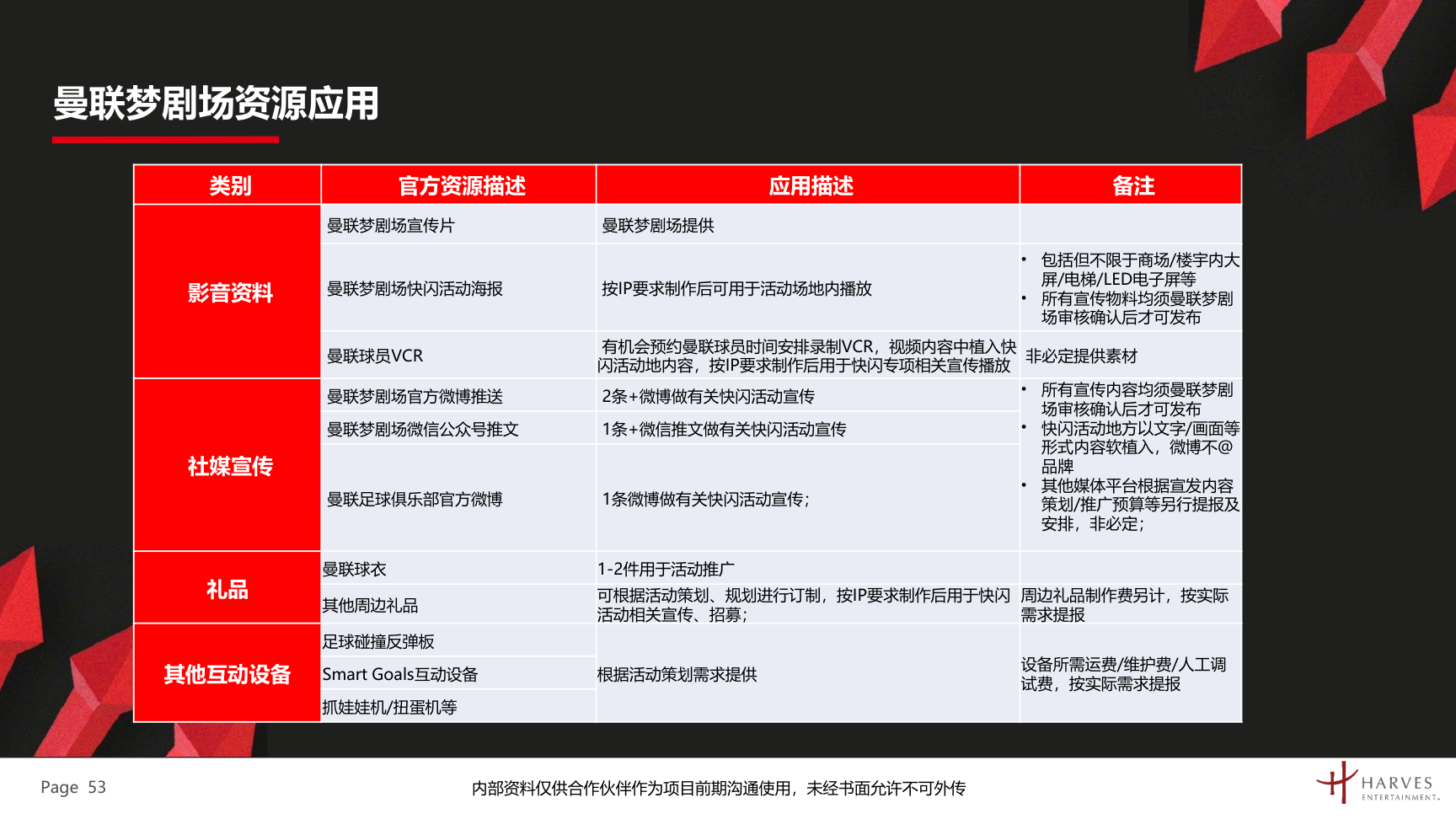Click the cell 1条微博做有关快闪活动宣传；
1456x819 pixels.
pos(808,499)
